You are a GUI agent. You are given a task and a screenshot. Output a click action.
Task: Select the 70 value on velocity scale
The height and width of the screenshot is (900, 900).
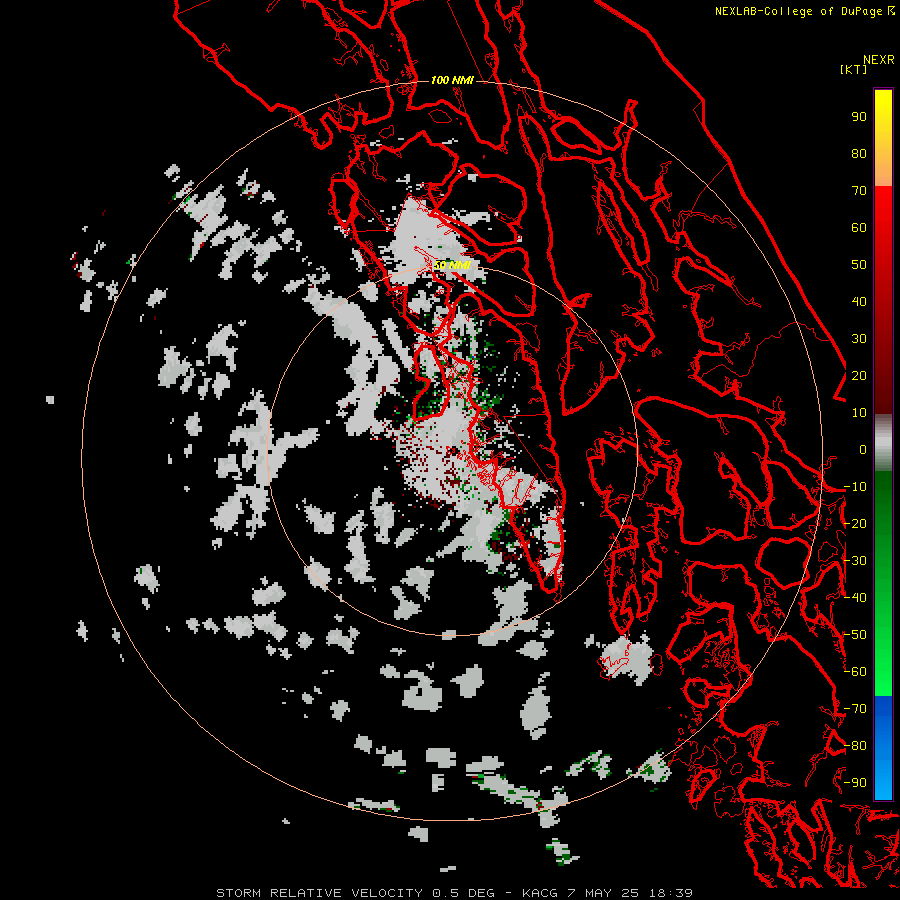[859, 191]
